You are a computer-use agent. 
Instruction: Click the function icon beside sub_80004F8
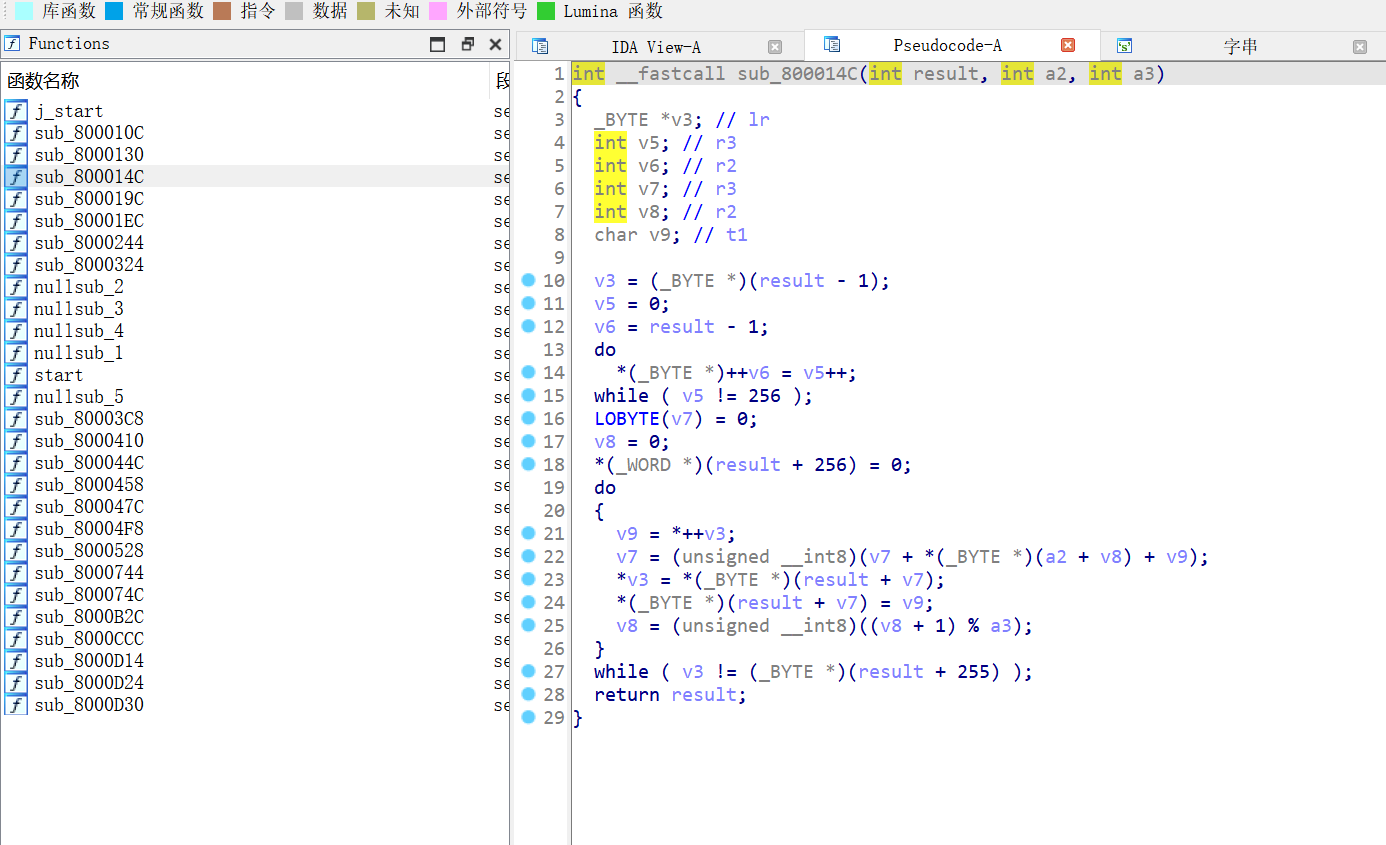pyautogui.click(x=16, y=529)
